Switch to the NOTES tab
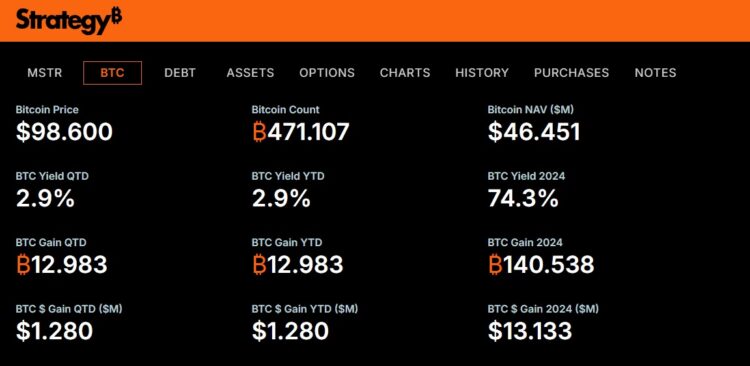This screenshot has width=750, height=366. pos(655,73)
